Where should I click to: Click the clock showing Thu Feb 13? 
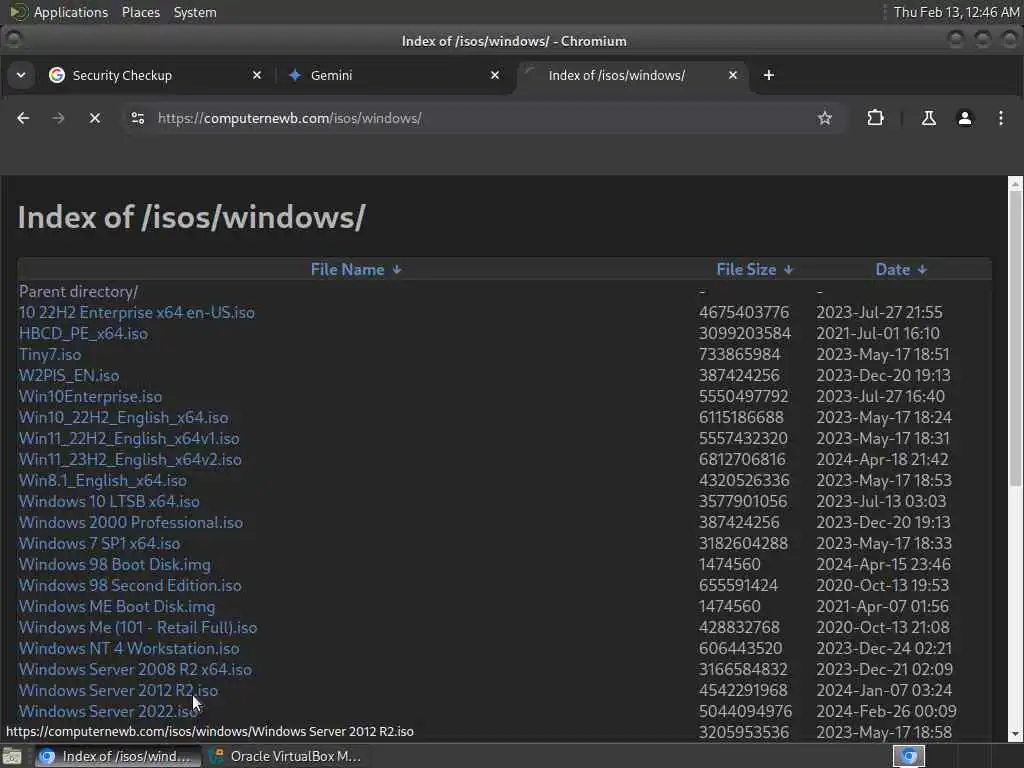click(x=956, y=12)
